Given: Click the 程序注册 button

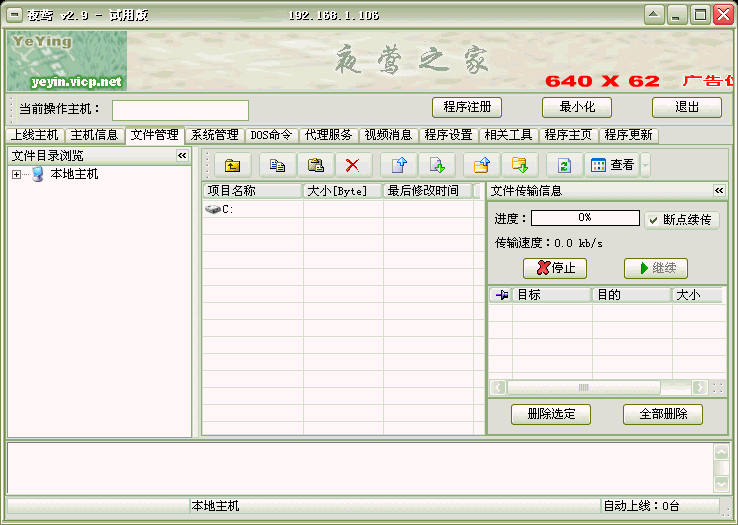Looking at the screenshot, I should (466, 107).
